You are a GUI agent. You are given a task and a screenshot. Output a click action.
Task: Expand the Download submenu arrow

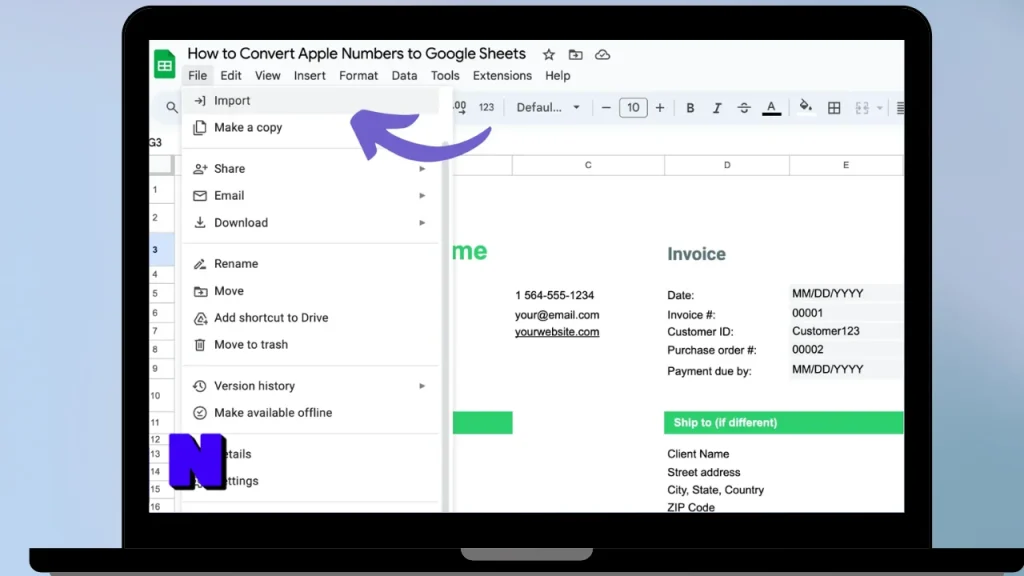[422, 223]
